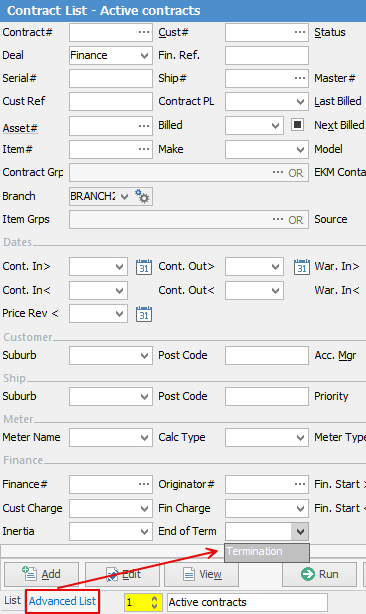Toggle the checkbox beside Billed dropdown
The image size is (366, 614).
(x=297, y=125)
